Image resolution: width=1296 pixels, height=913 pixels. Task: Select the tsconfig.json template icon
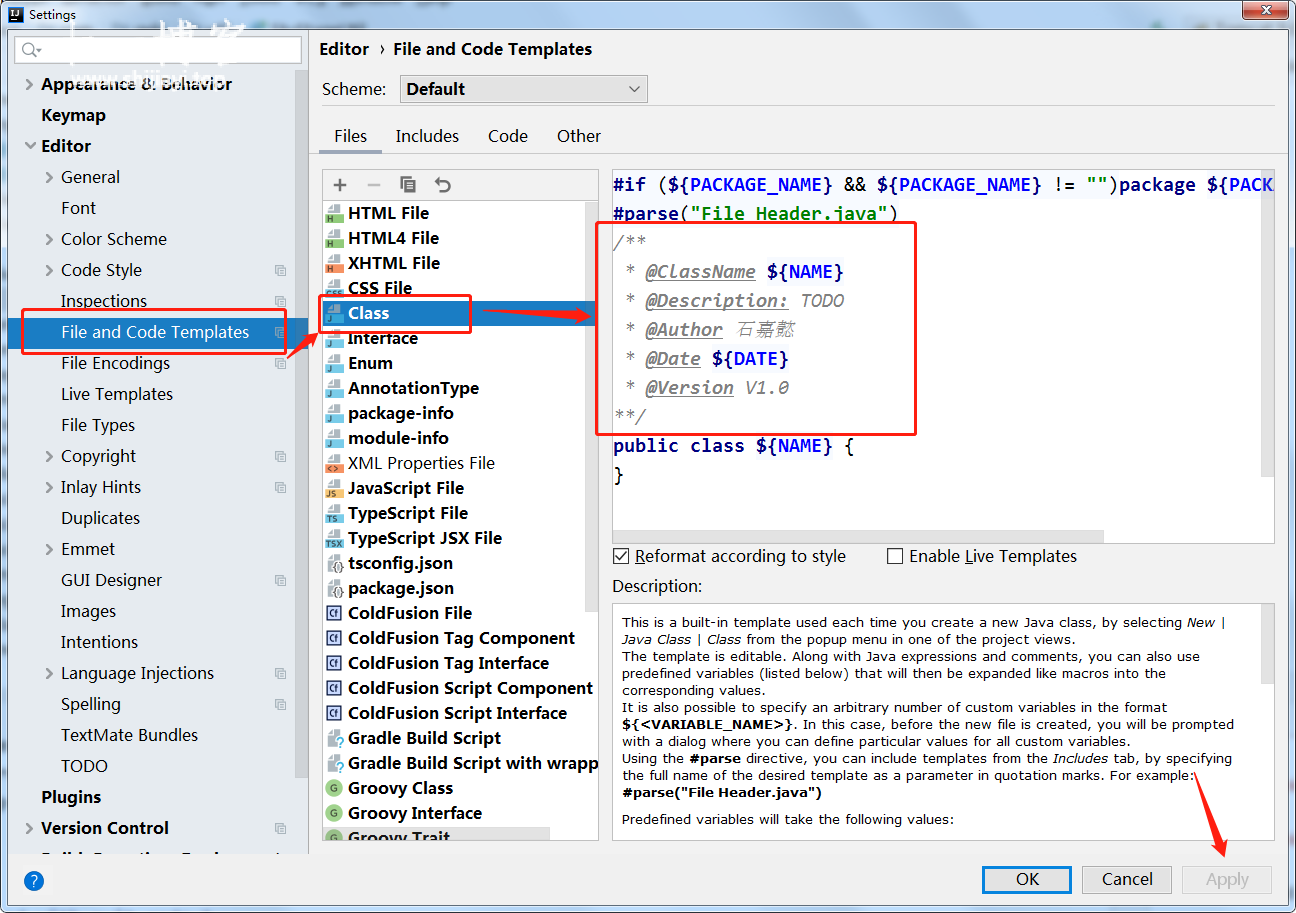point(334,563)
